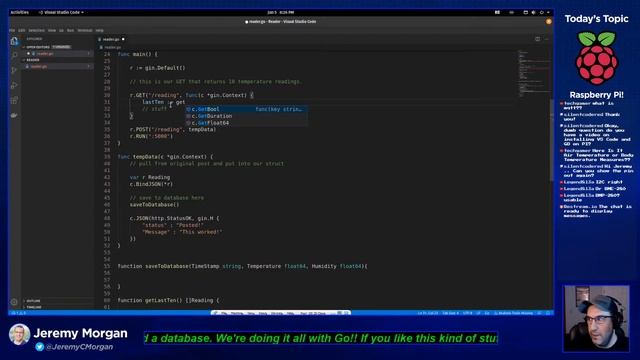Click the Split Editor icon
Screen dimensions: 640x360
[x=538, y=39]
